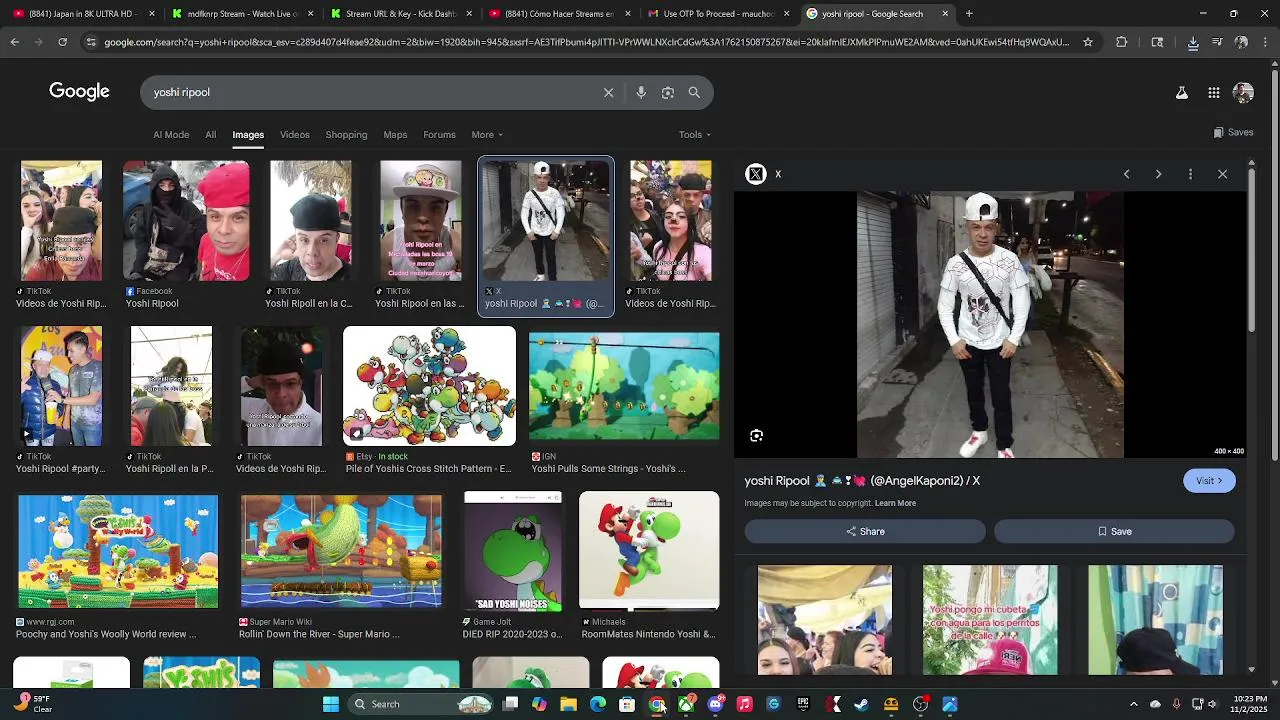Go back in browser history
The image size is (1280, 720).
coord(14,42)
